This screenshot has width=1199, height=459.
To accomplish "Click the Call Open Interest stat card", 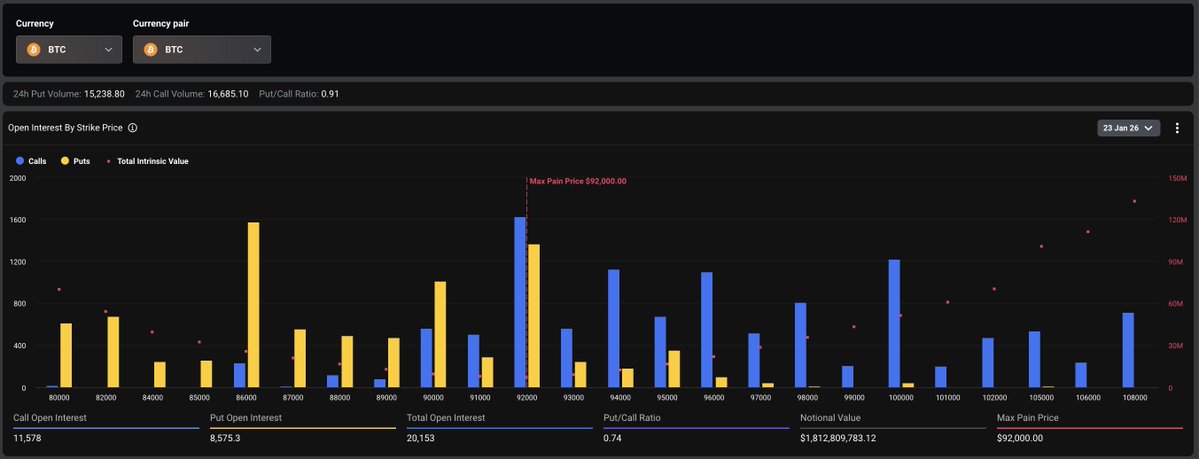I will (106, 427).
